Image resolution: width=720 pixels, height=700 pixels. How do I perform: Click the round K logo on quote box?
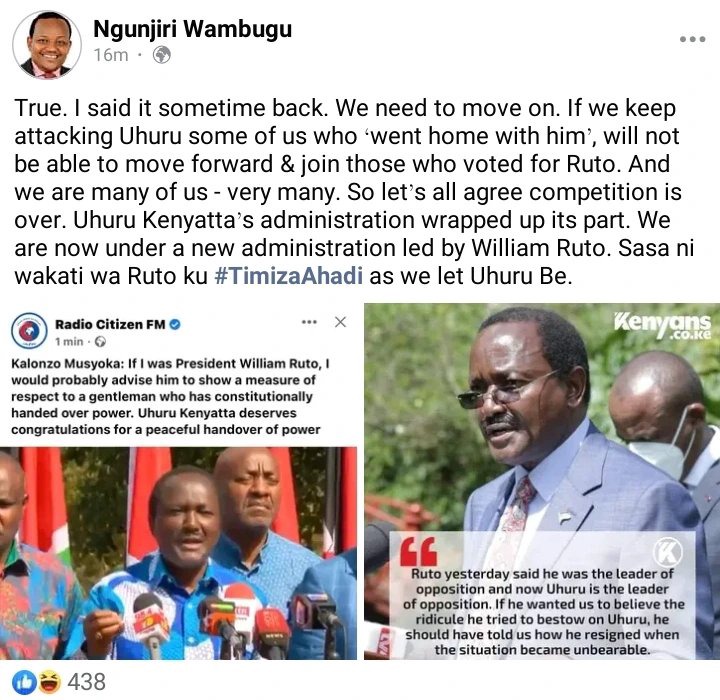click(x=668, y=552)
